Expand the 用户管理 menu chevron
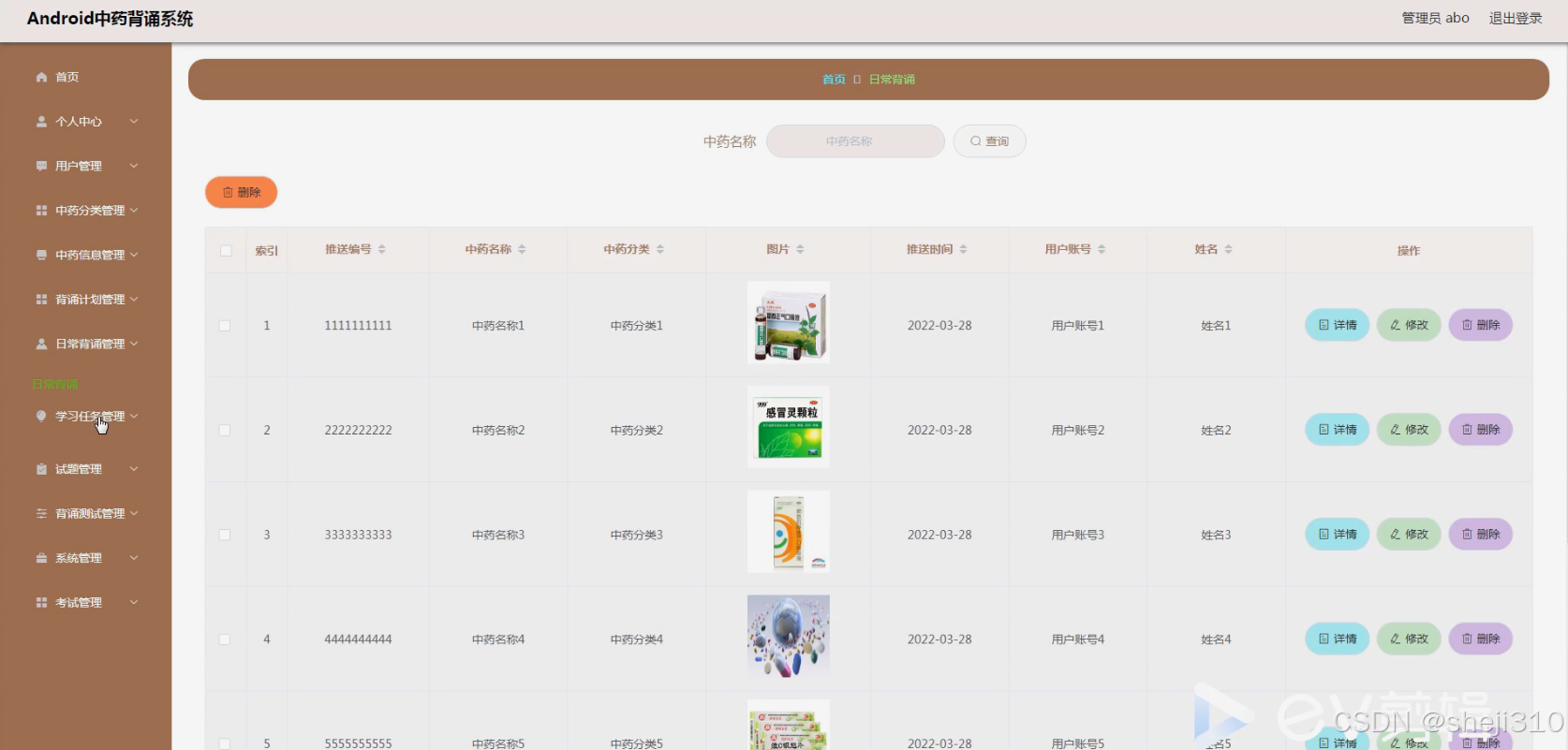Viewport: 1568px width, 750px height. pos(134,166)
